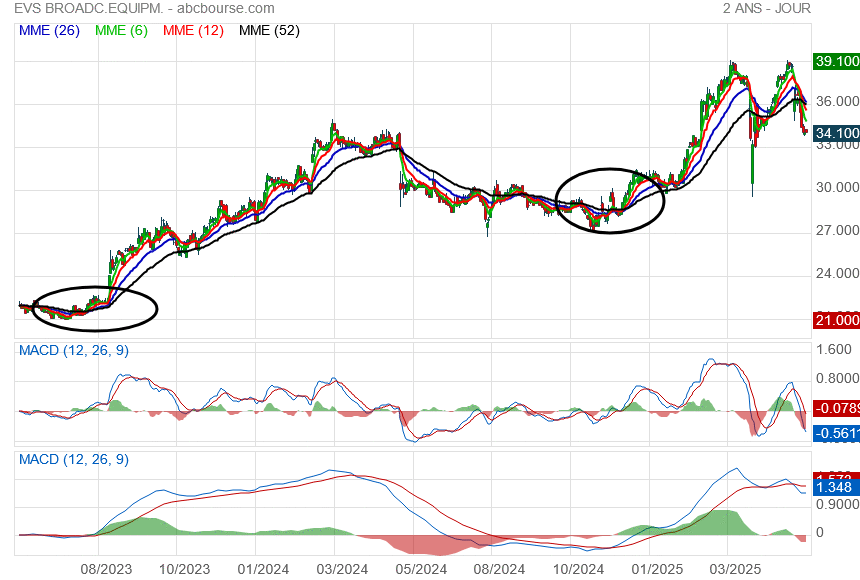Click the 30.000 price axis label
The height and width of the screenshot is (580, 860).
click(x=837, y=187)
